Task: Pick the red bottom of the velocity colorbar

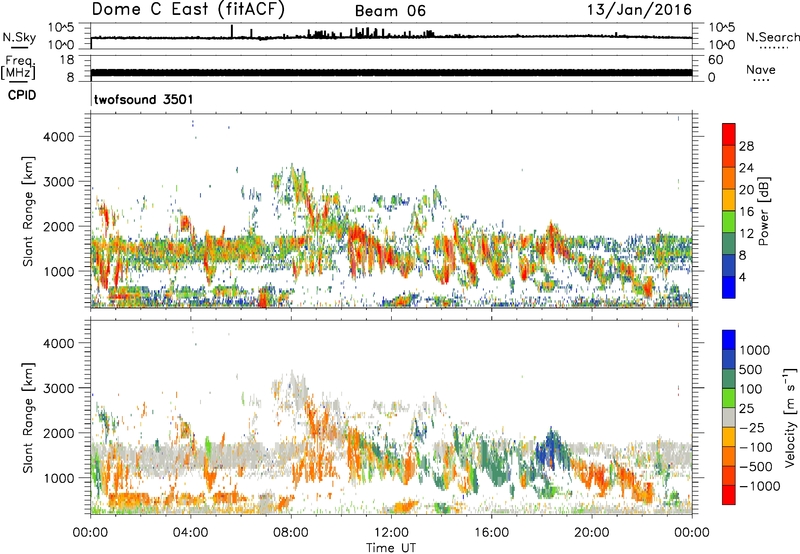Action: pyautogui.click(x=729, y=495)
